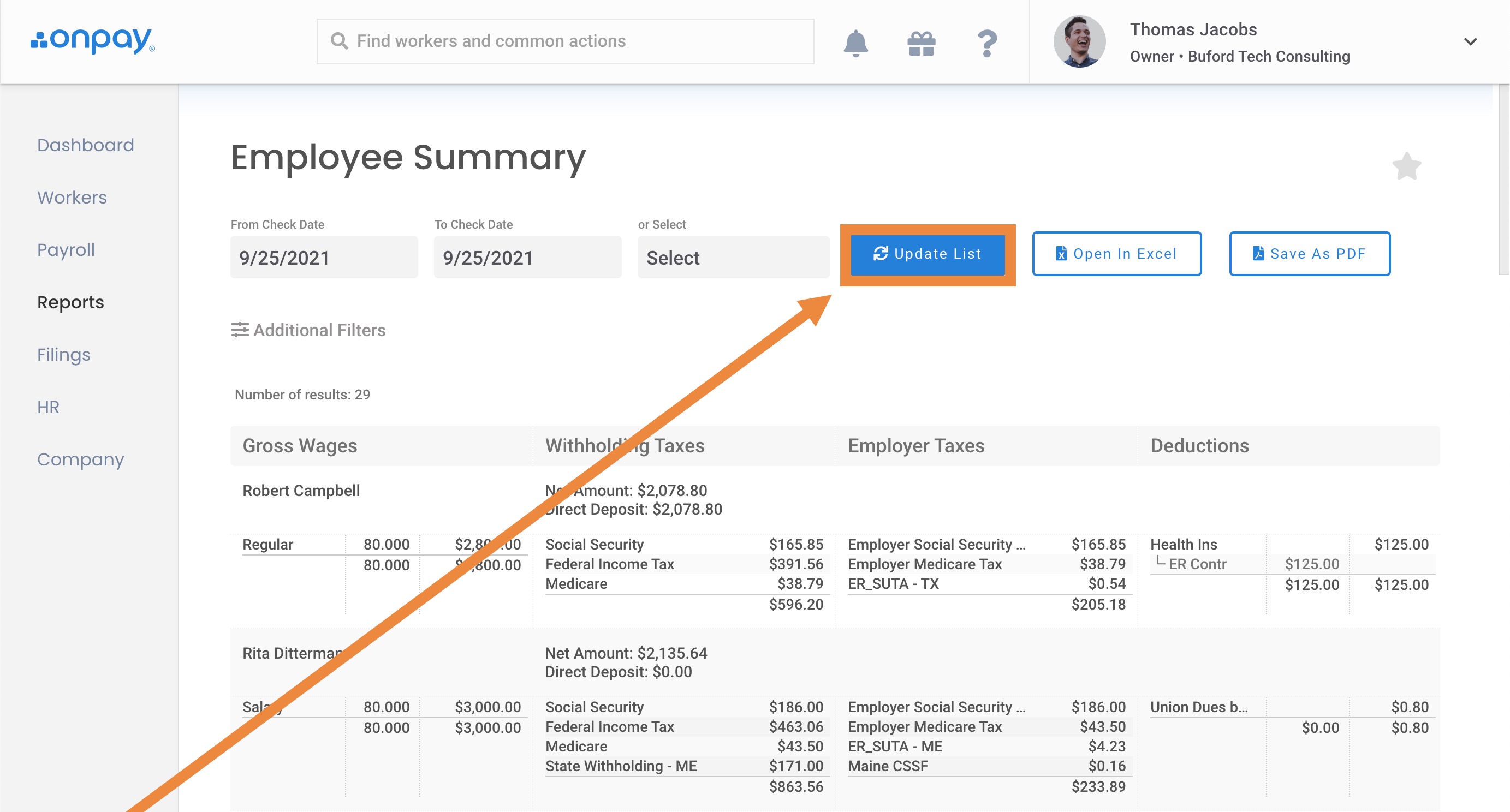Image resolution: width=1510 pixels, height=812 pixels.
Task: Click employer taxes total $205.18
Action: click(x=1098, y=604)
